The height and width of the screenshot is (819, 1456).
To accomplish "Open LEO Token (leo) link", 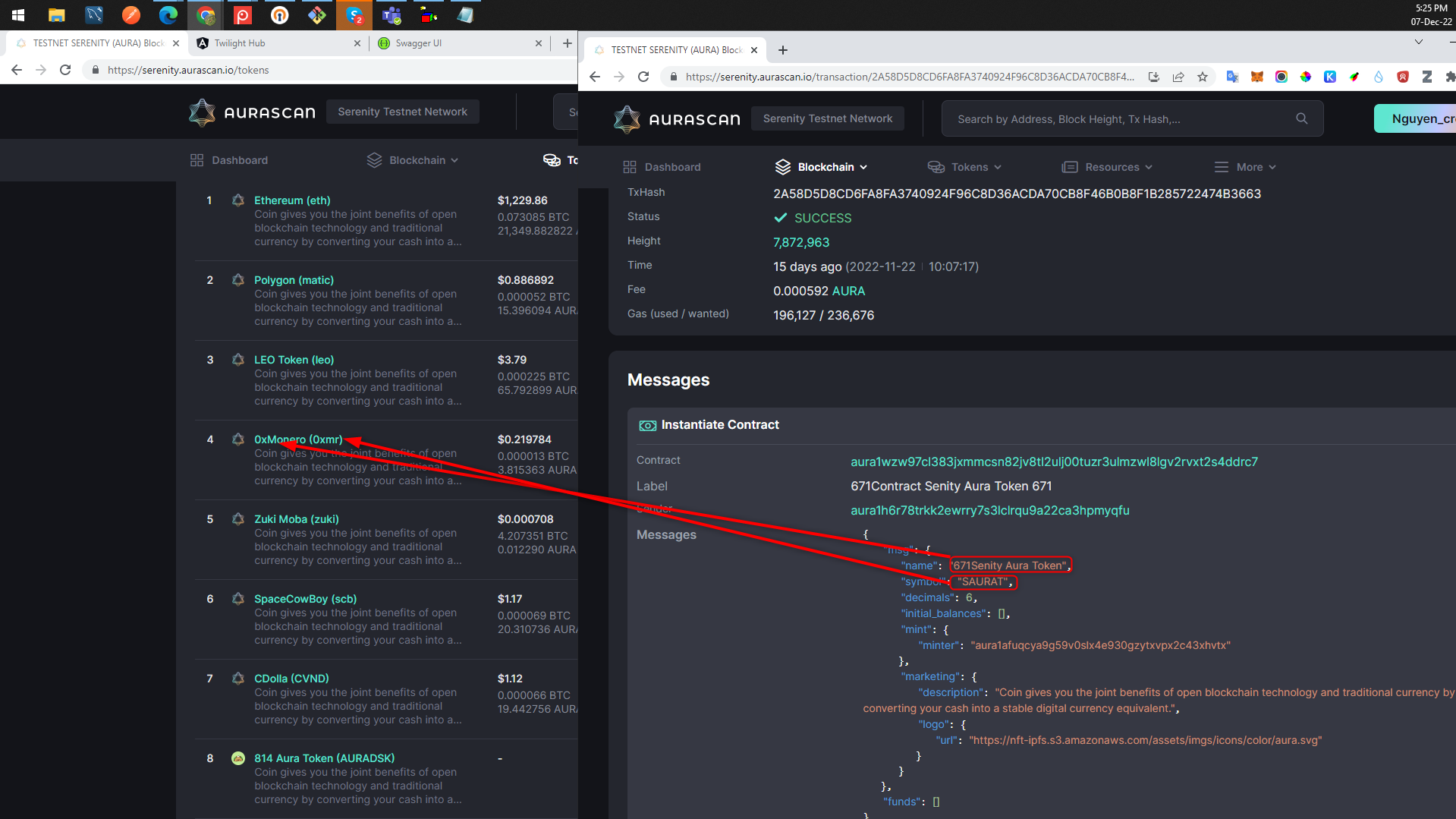I will coord(294,360).
